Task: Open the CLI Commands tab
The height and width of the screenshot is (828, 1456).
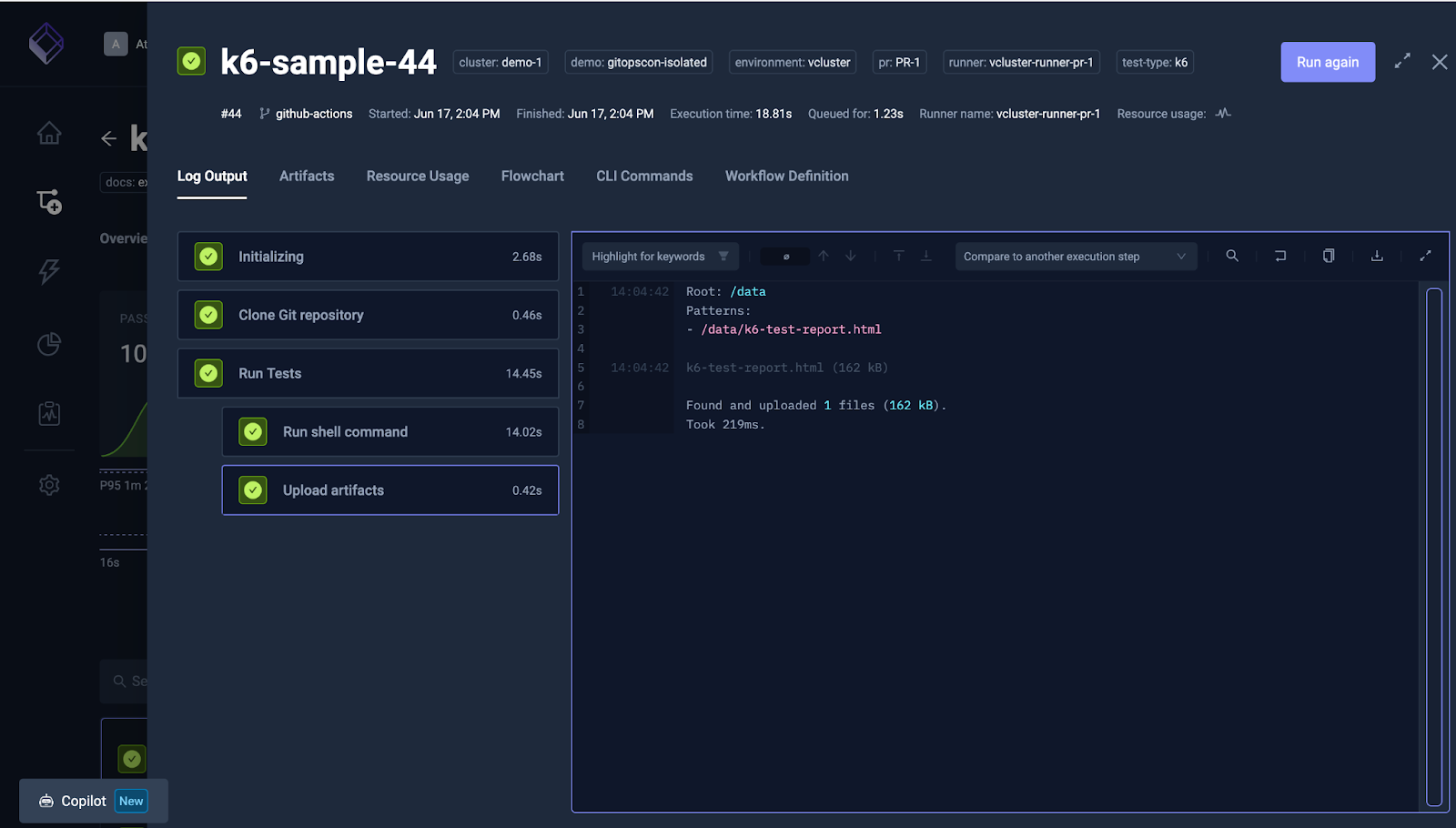Action: [x=644, y=176]
